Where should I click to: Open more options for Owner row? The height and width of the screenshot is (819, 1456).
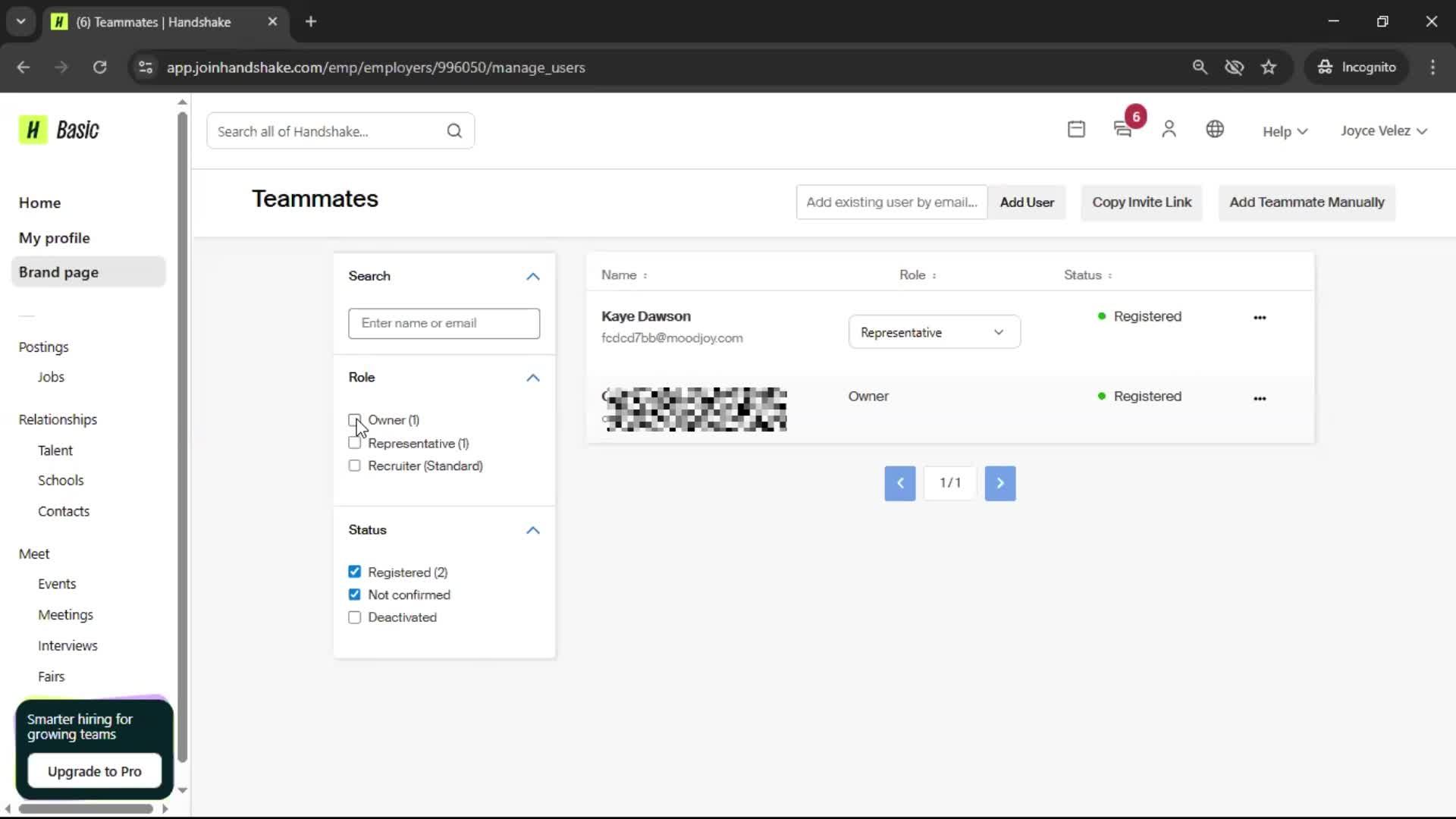1260,398
